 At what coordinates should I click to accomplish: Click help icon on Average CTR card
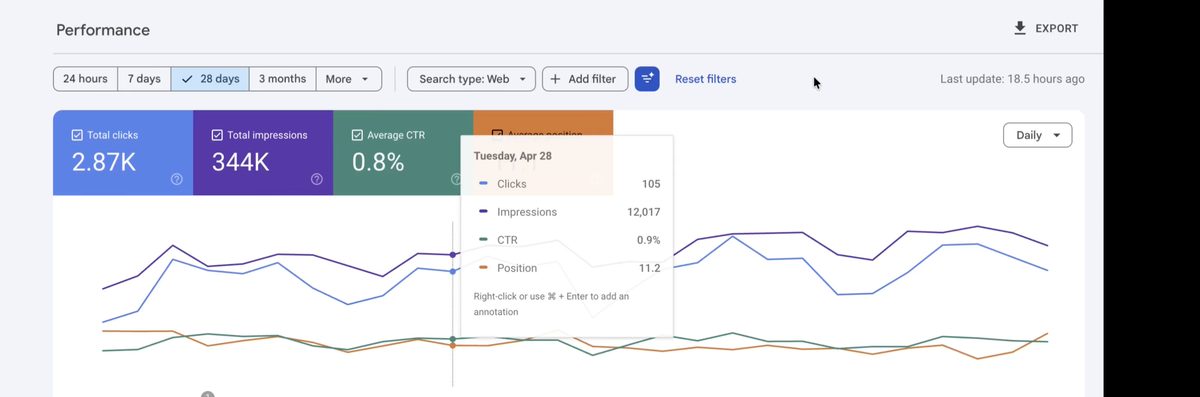pos(456,179)
